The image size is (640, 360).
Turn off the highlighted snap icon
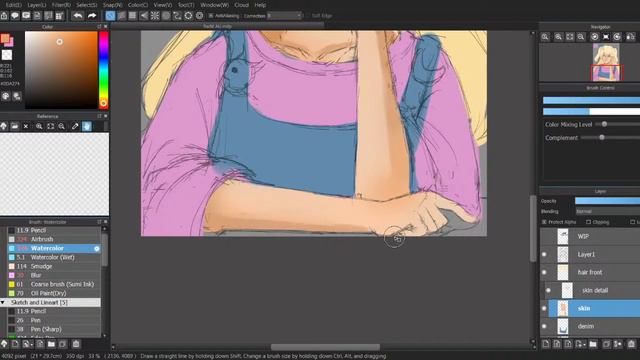tap(110, 16)
